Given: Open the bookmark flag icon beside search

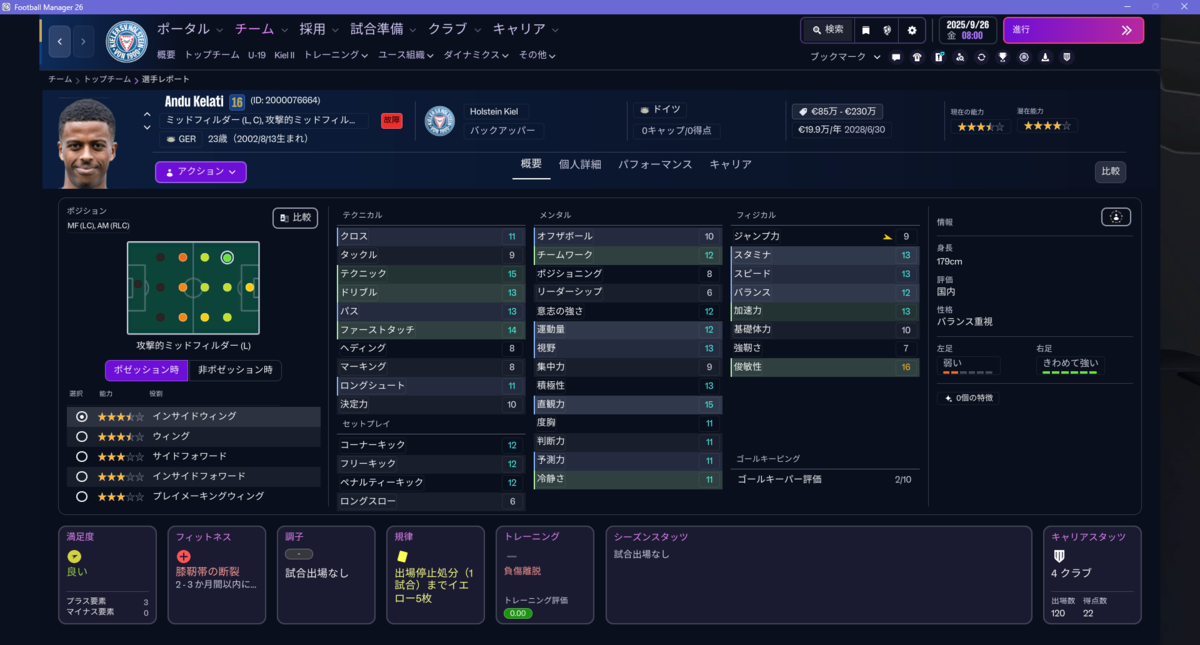Looking at the screenshot, I should [x=864, y=30].
